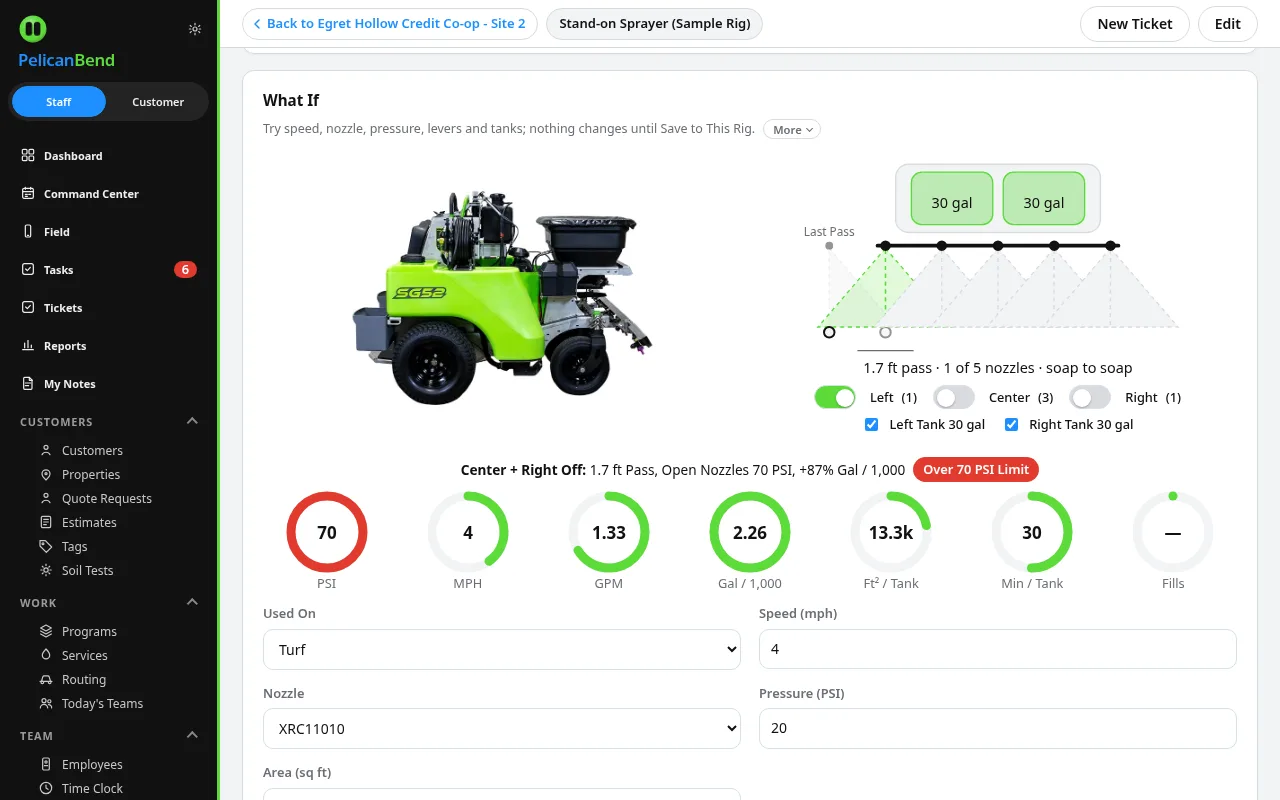1280x800 pixels.
Task: Click the PelicanBend logo icon
Action: [x=33, y=29]
